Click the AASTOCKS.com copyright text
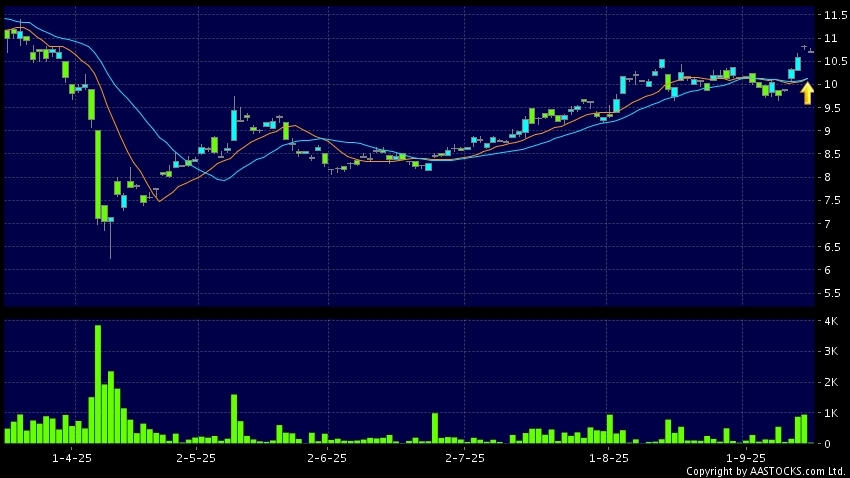The width and height of the screenshot is (850, 478). coord(765,471)
